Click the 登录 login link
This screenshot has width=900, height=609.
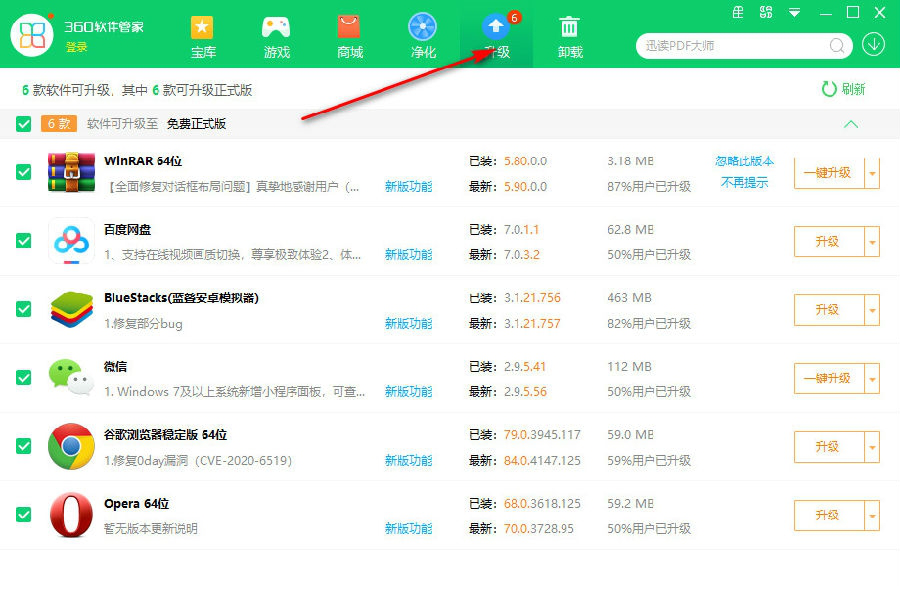[76, 47]
